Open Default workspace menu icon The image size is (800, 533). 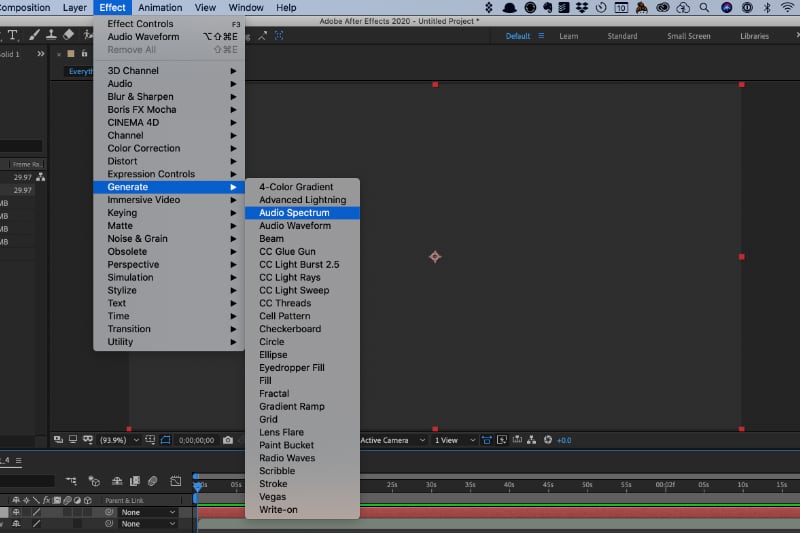[x=541, y=36]
